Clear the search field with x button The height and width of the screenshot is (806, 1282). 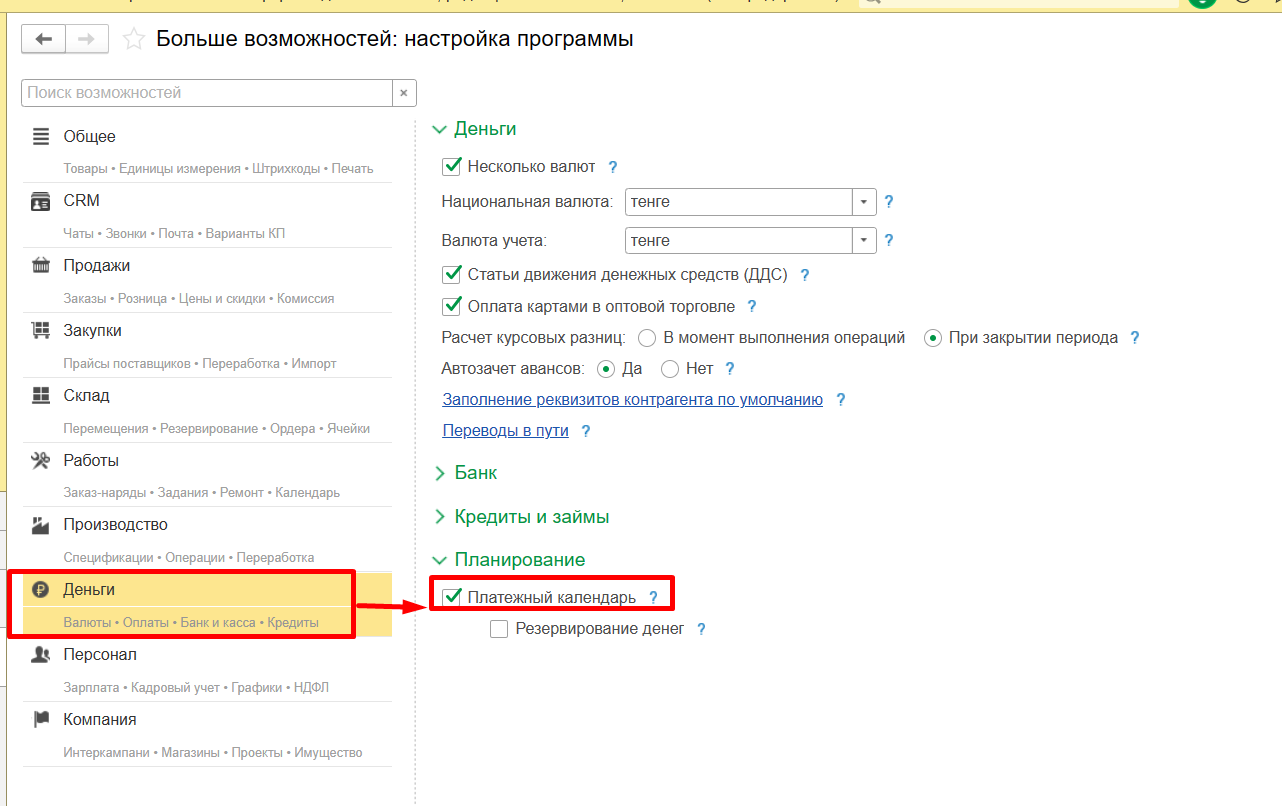[404, 93]
